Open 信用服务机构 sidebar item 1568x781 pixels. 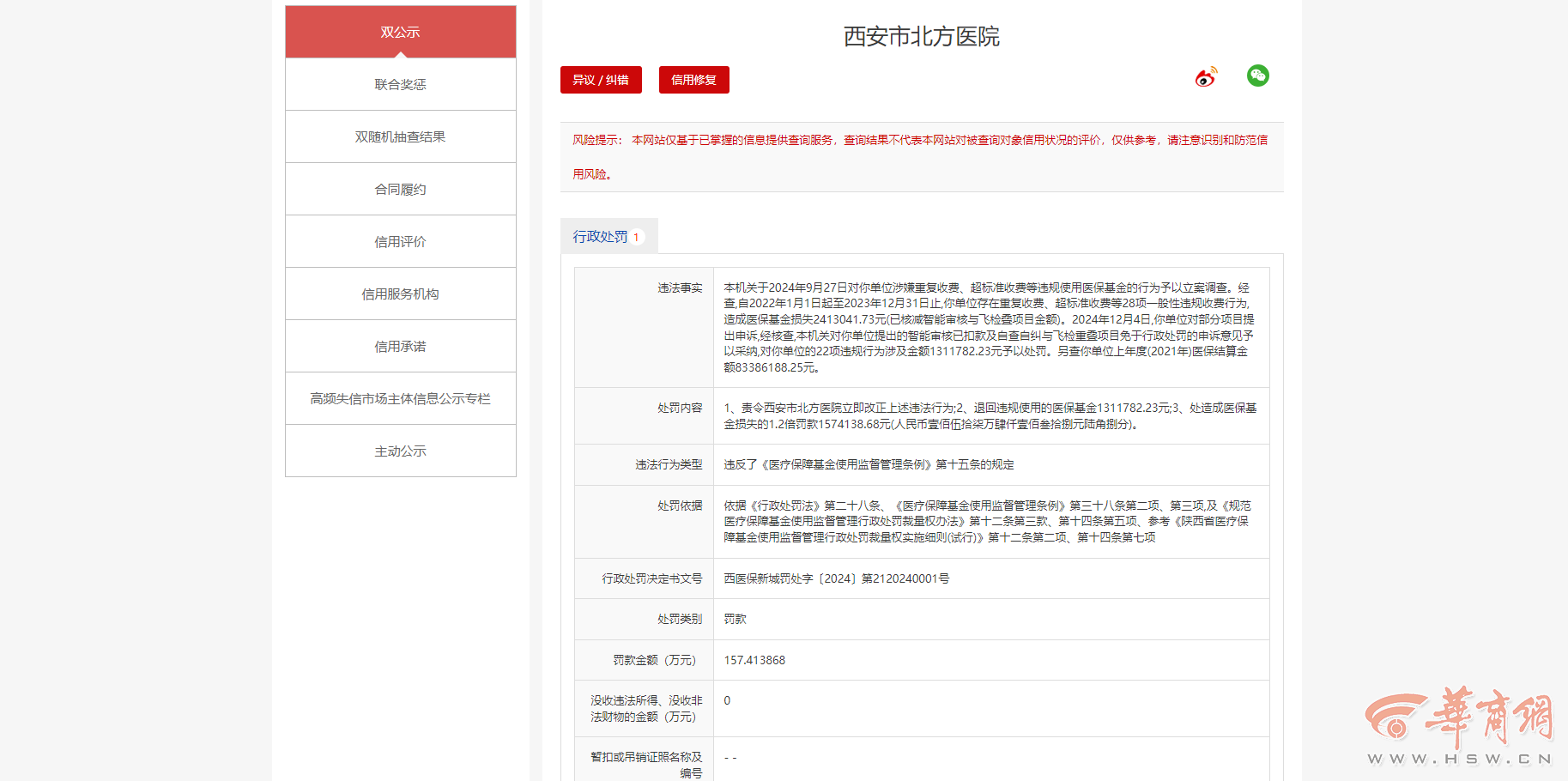401,294
